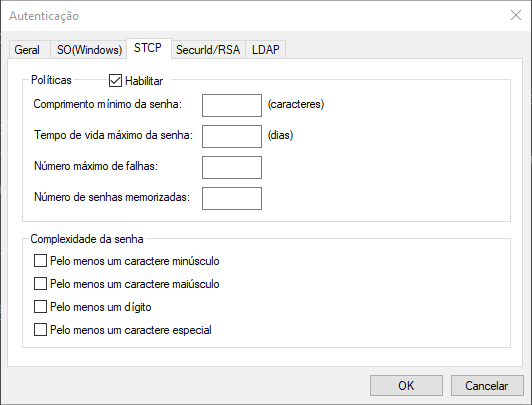Switch to the Geral tab
This screenshot has width=532, height=405.
tap(29, 50)
